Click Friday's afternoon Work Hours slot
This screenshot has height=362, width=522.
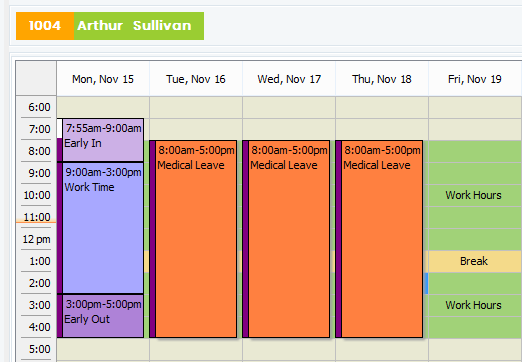(475, 305)
